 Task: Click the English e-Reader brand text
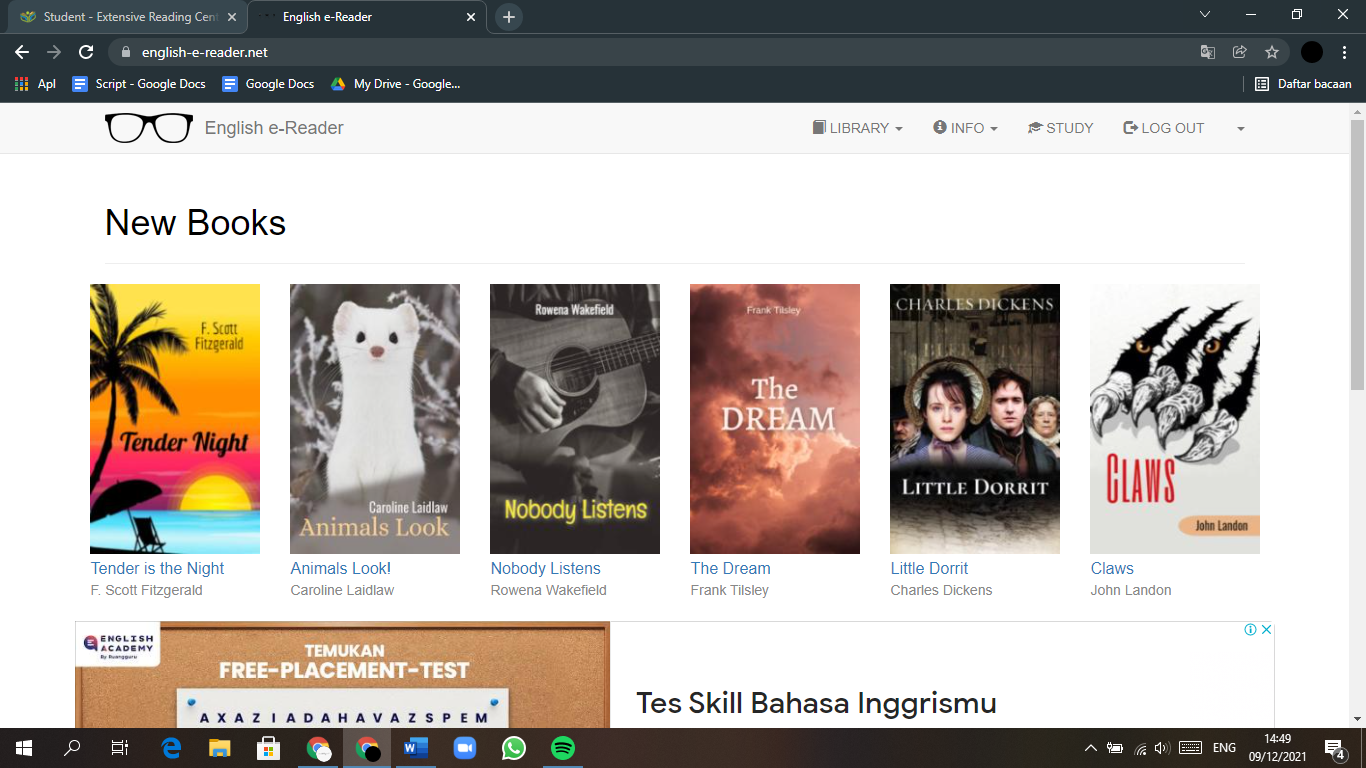tap(274, 128)
